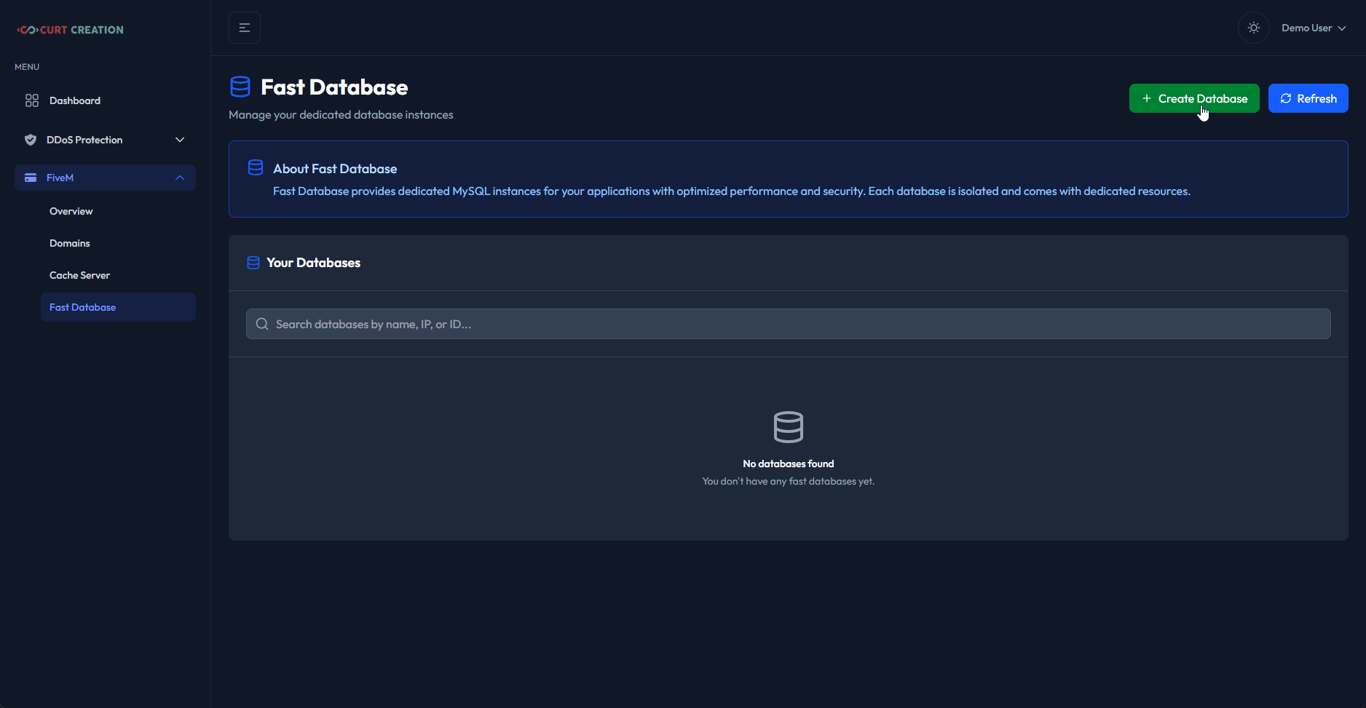Screen dimensions: 1366x708
Task: Click 'You don't have any fast databases yet.'
Action: 788,481
